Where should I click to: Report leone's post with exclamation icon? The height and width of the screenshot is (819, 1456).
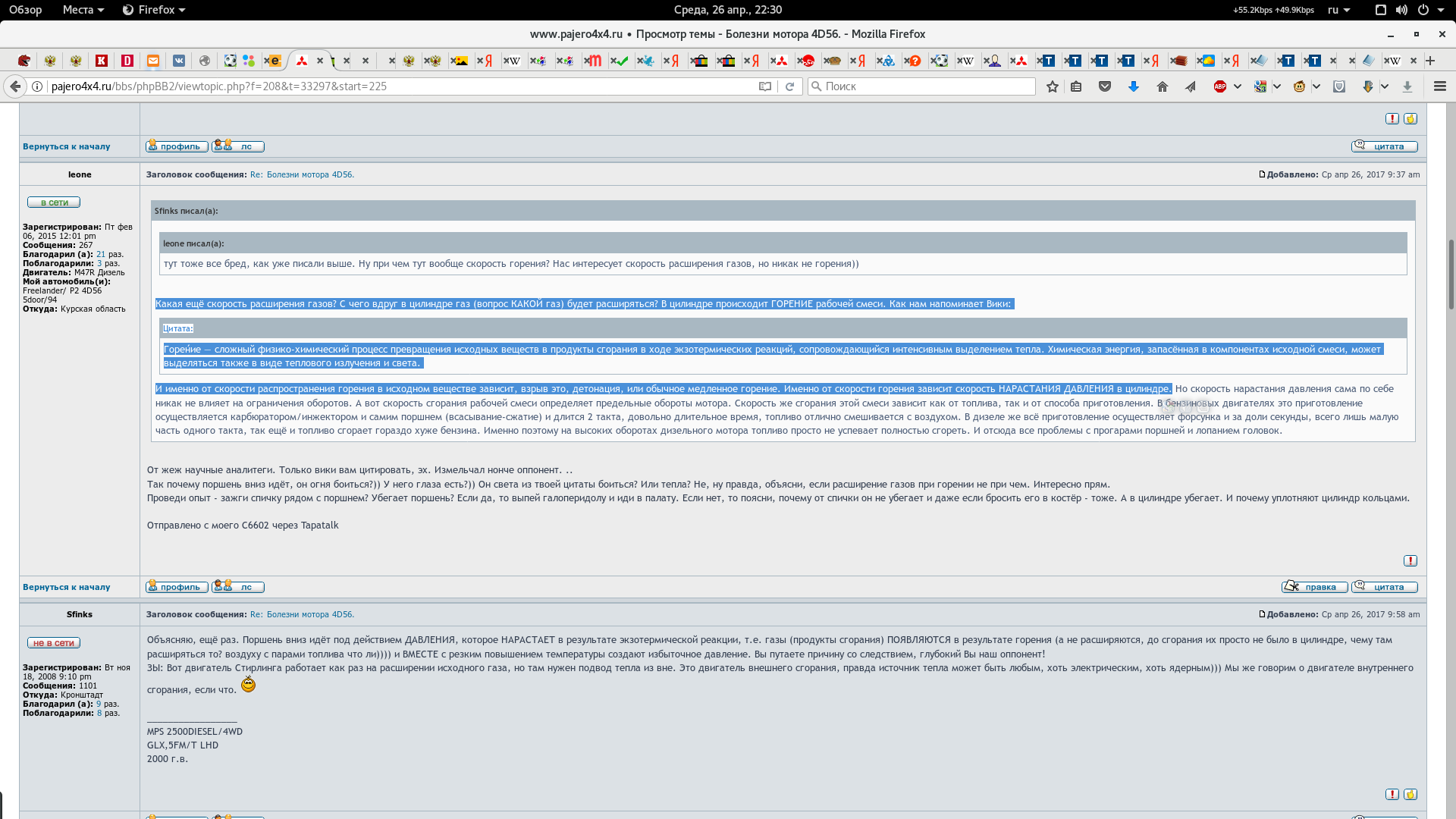pyautogui.click(x=1410, y=561)
